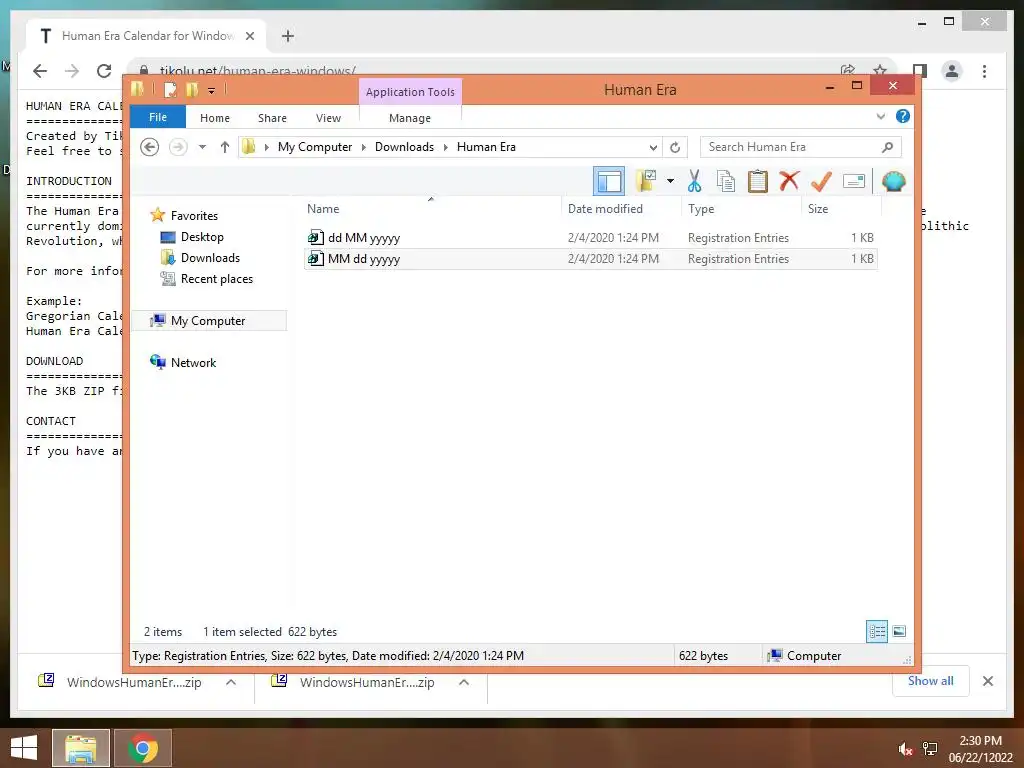Viewport: 1024px width, 768px height.
Task: Sort by Type column header
Action: click(741, 209)
